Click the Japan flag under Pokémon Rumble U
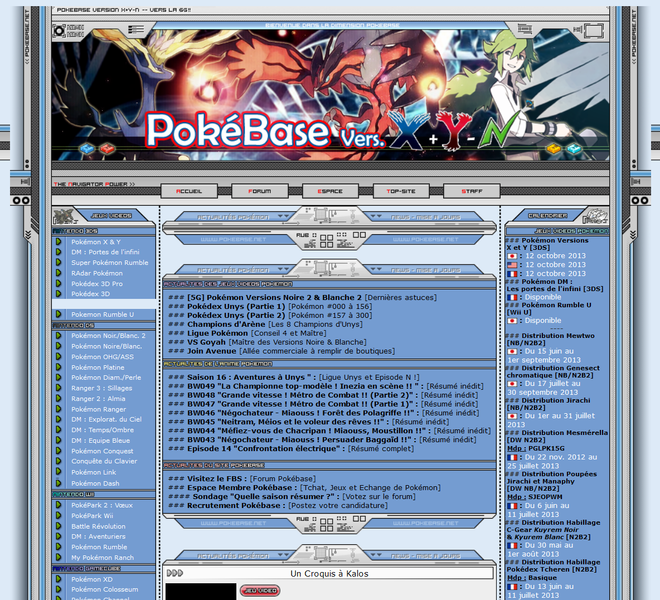This screenshot has height=600, width=660. [x=512, y=321]
